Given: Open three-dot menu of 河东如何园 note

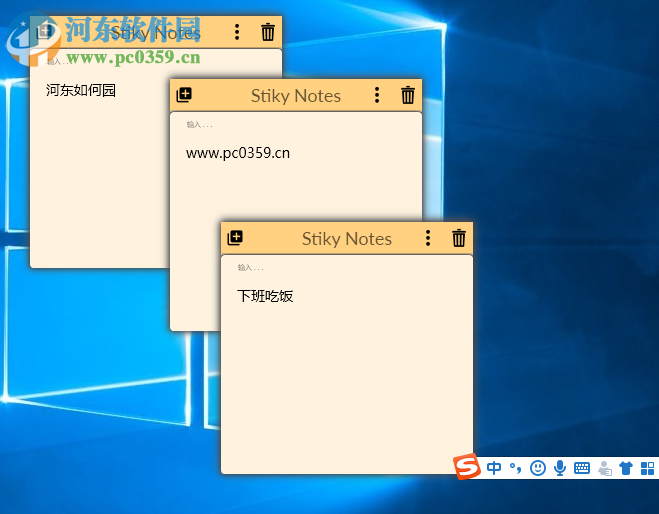Looking at the screenshot, I should pyautogui.click(x=237, y=32).
